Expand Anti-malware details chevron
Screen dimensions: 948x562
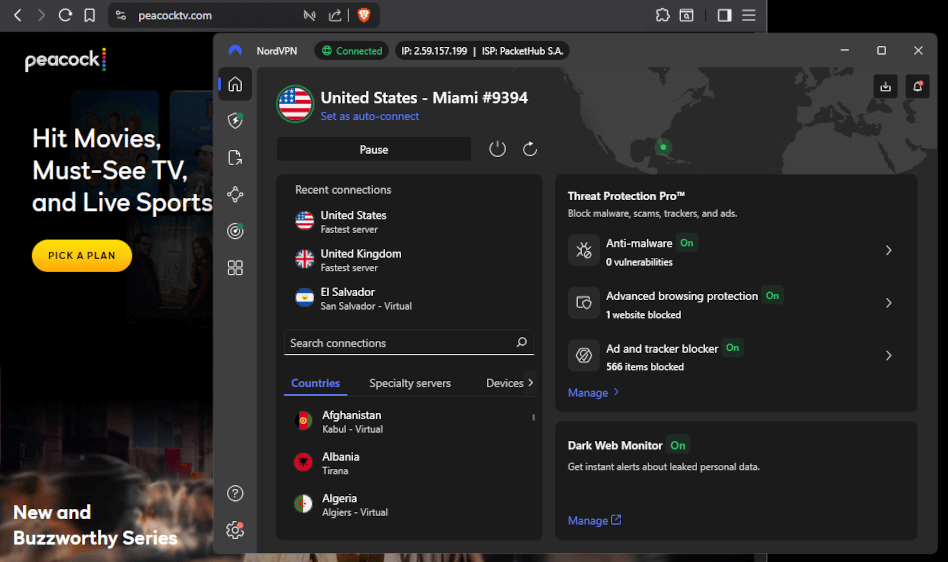888,251
